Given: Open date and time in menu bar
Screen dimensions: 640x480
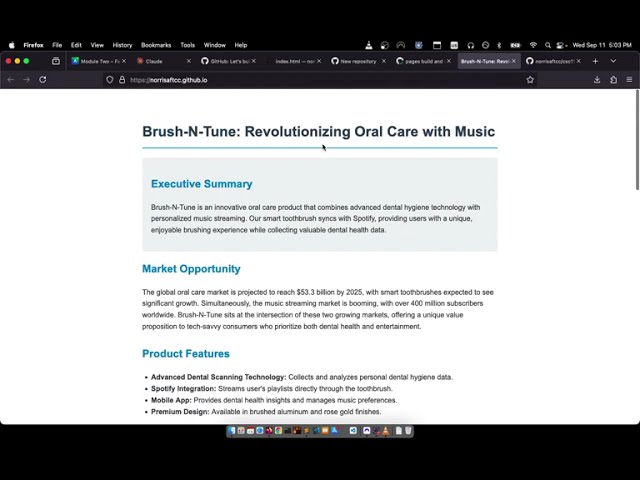Looking at the screenshot, I should [x=602, y=45].
